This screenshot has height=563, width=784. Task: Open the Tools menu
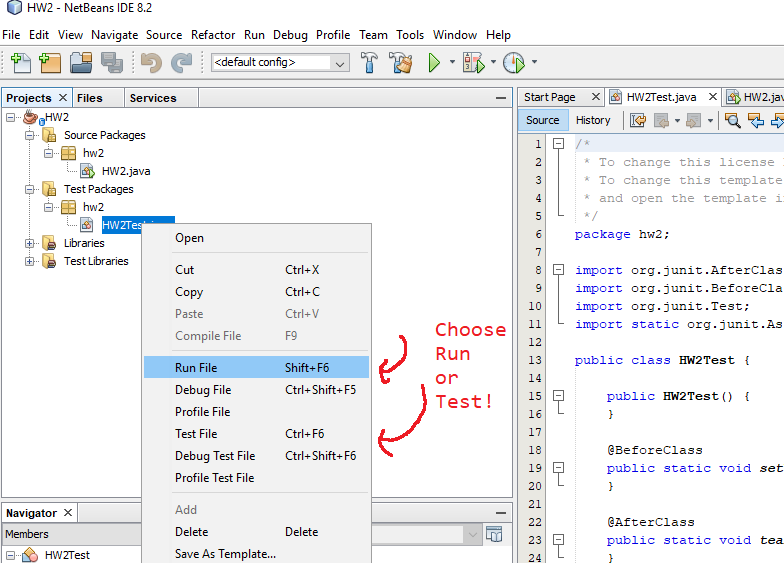[x=410, y=35]
